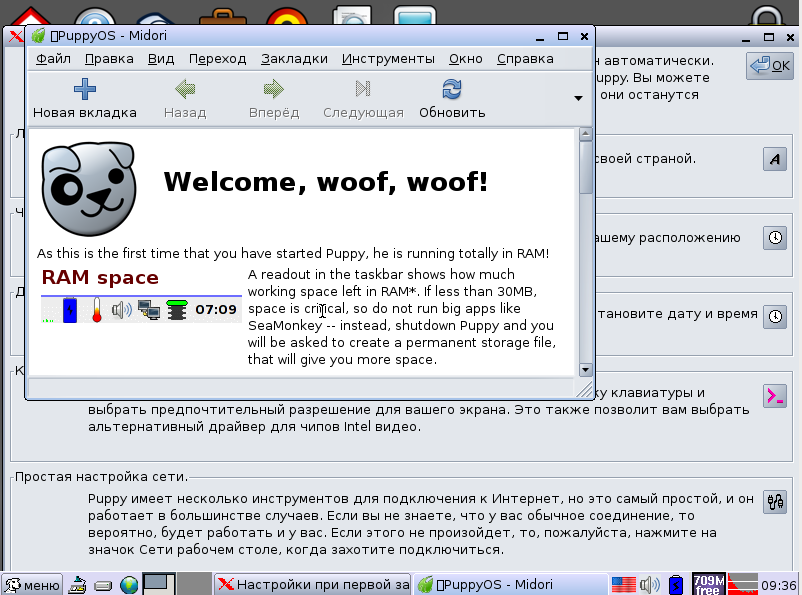Image resolution: width=802 pixels, height=595 pixels.
Task: Launch the terminal-style keyboard setup button
Action: pyautogui.click(x=775, y=395)
